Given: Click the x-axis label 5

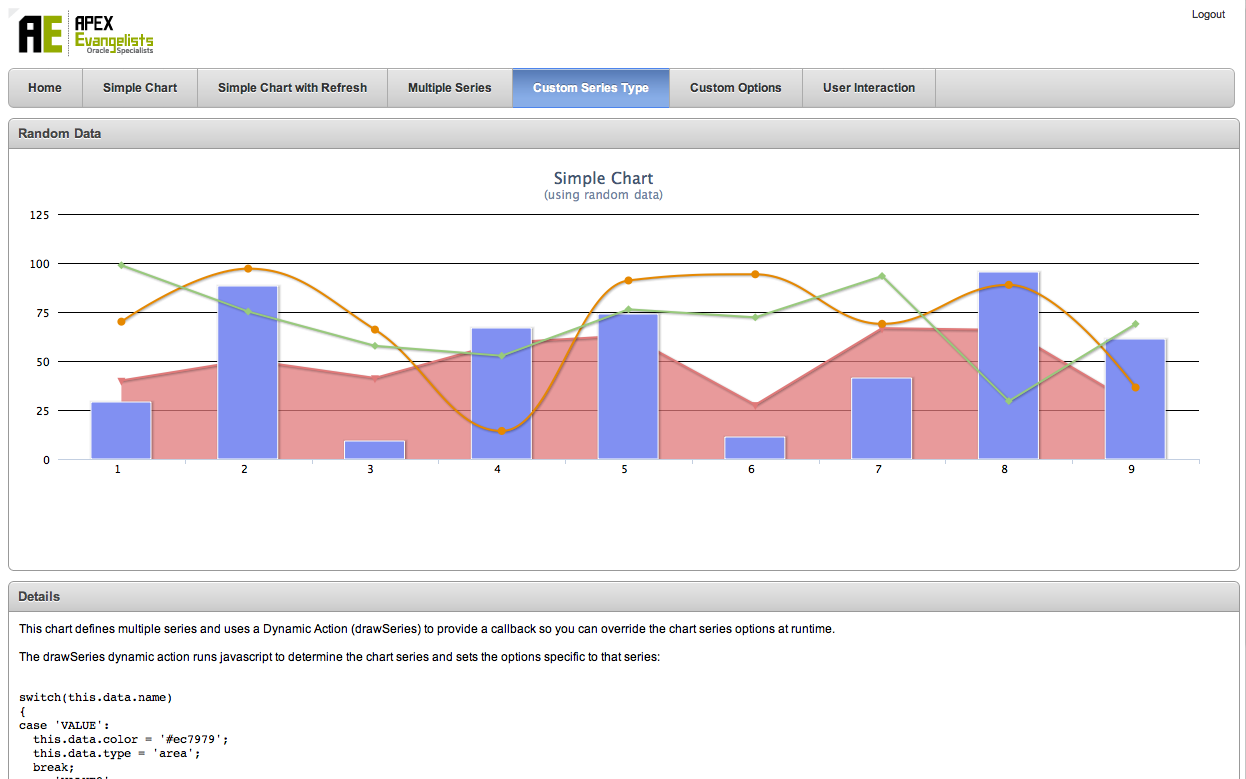Looking at the screenshot, I should click(x=623, y=467).
